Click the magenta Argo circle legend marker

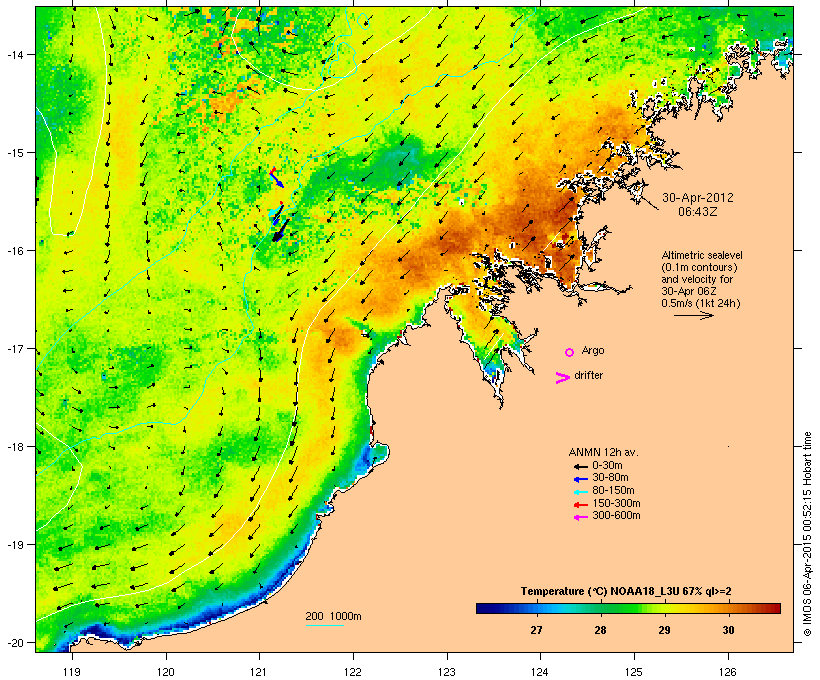(x=570, y=352)
